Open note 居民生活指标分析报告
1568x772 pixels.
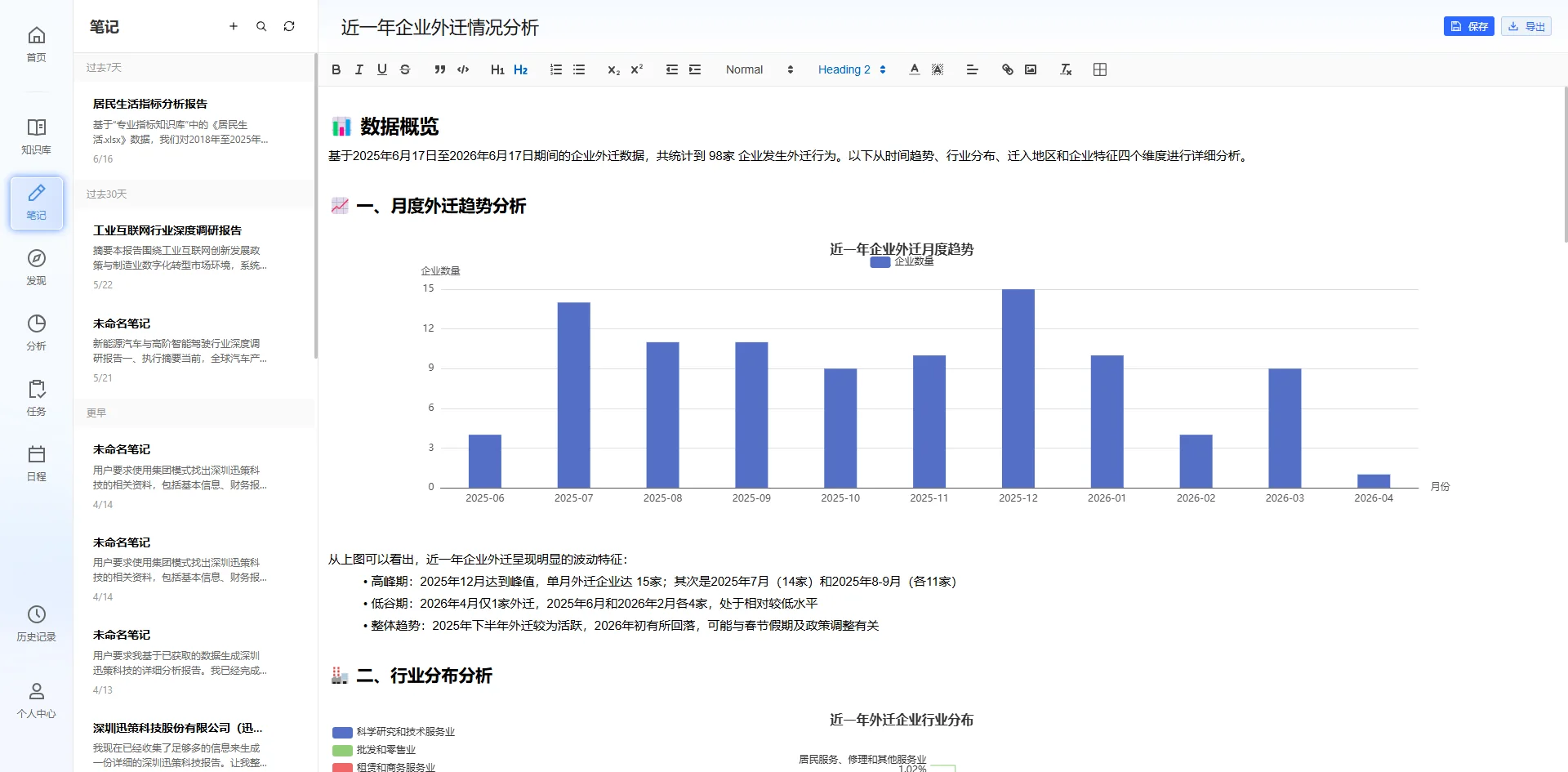(194, 131)
